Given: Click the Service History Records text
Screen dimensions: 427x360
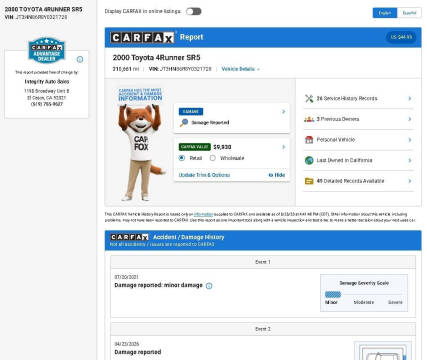Looking at the screenshot, I should click(x=347, y=98).
